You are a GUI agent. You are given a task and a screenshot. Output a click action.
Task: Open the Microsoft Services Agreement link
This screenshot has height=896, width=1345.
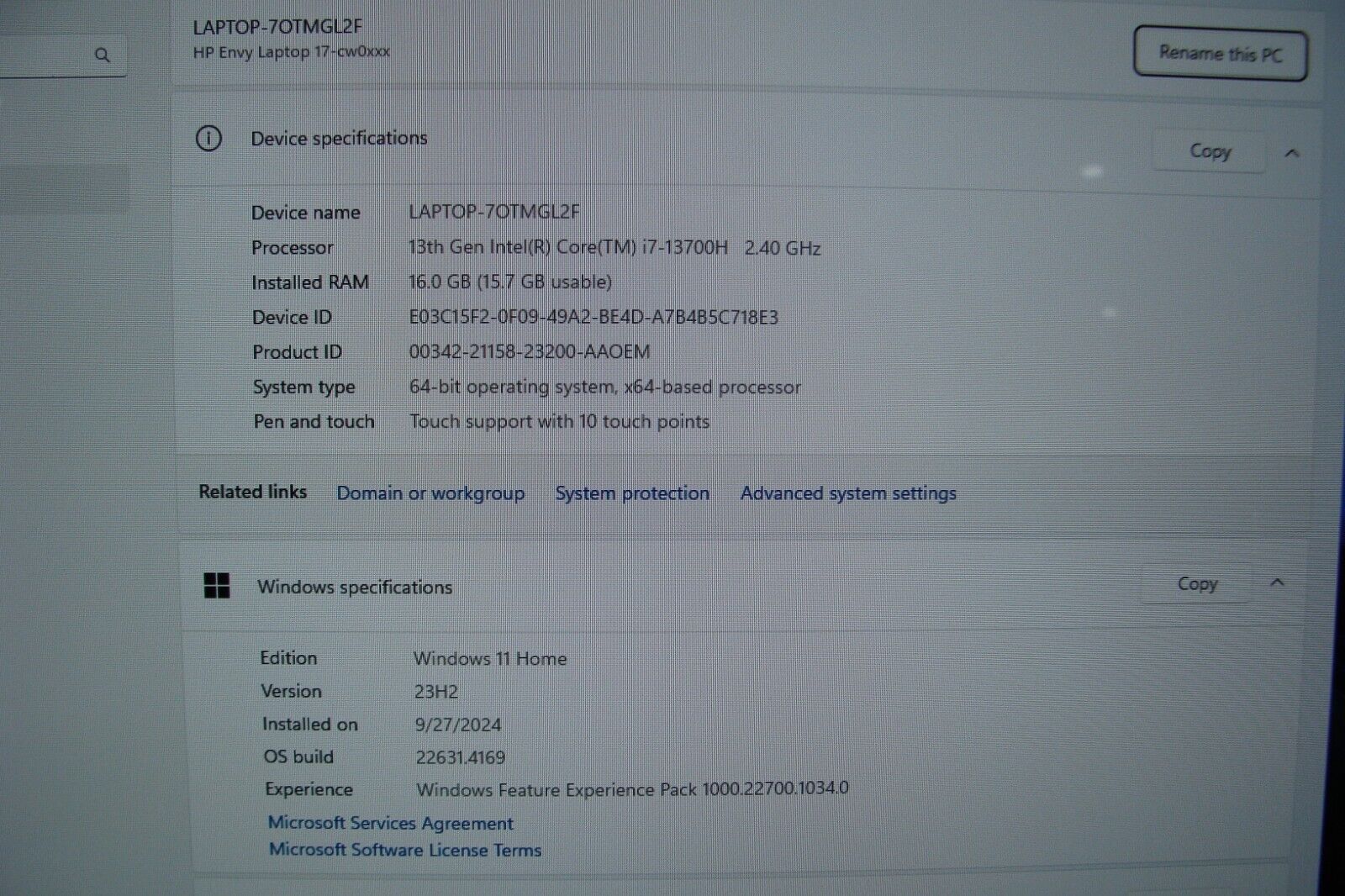[391, 823]
